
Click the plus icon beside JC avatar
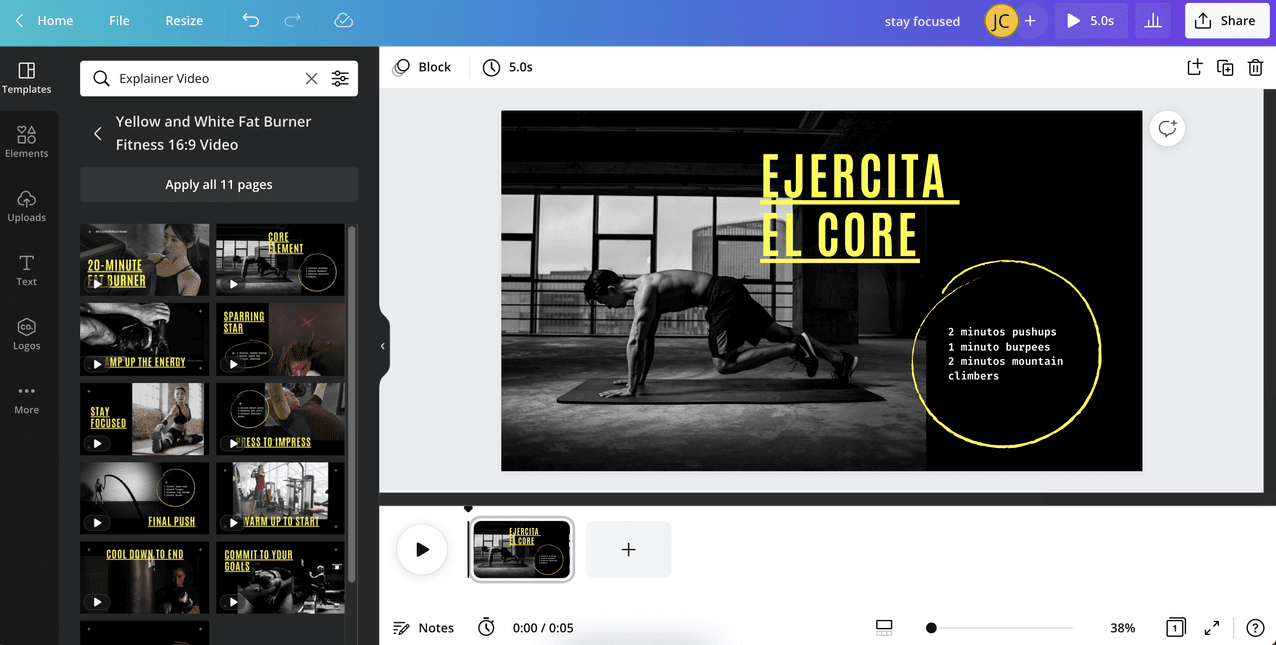(x=1030, y=20)
